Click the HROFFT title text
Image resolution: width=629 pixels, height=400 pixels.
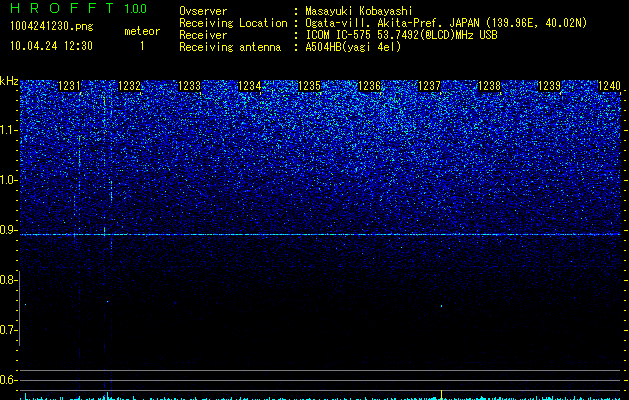tap(62, 8)
